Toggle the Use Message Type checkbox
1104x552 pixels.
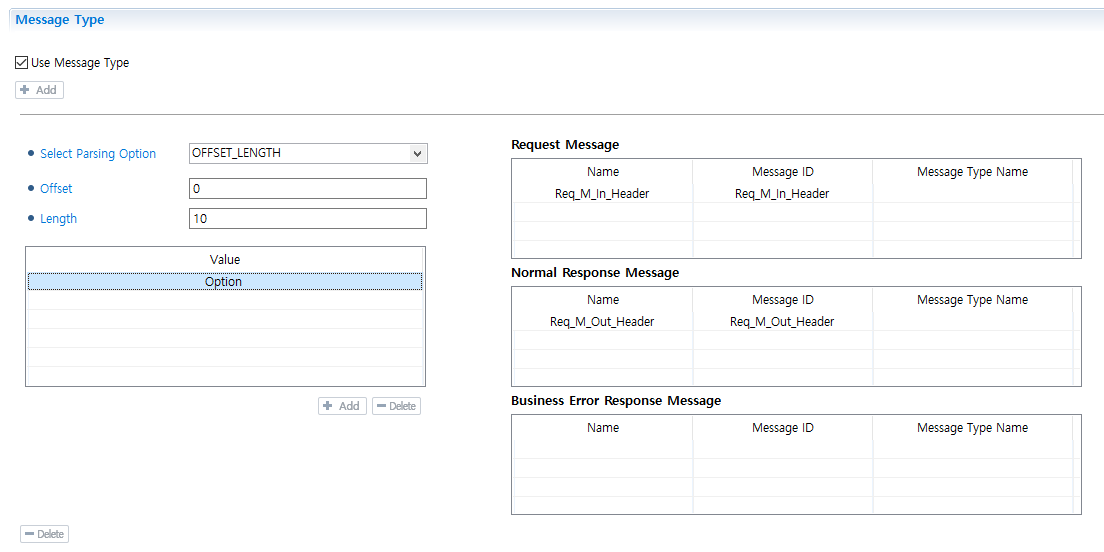point(22,63)
